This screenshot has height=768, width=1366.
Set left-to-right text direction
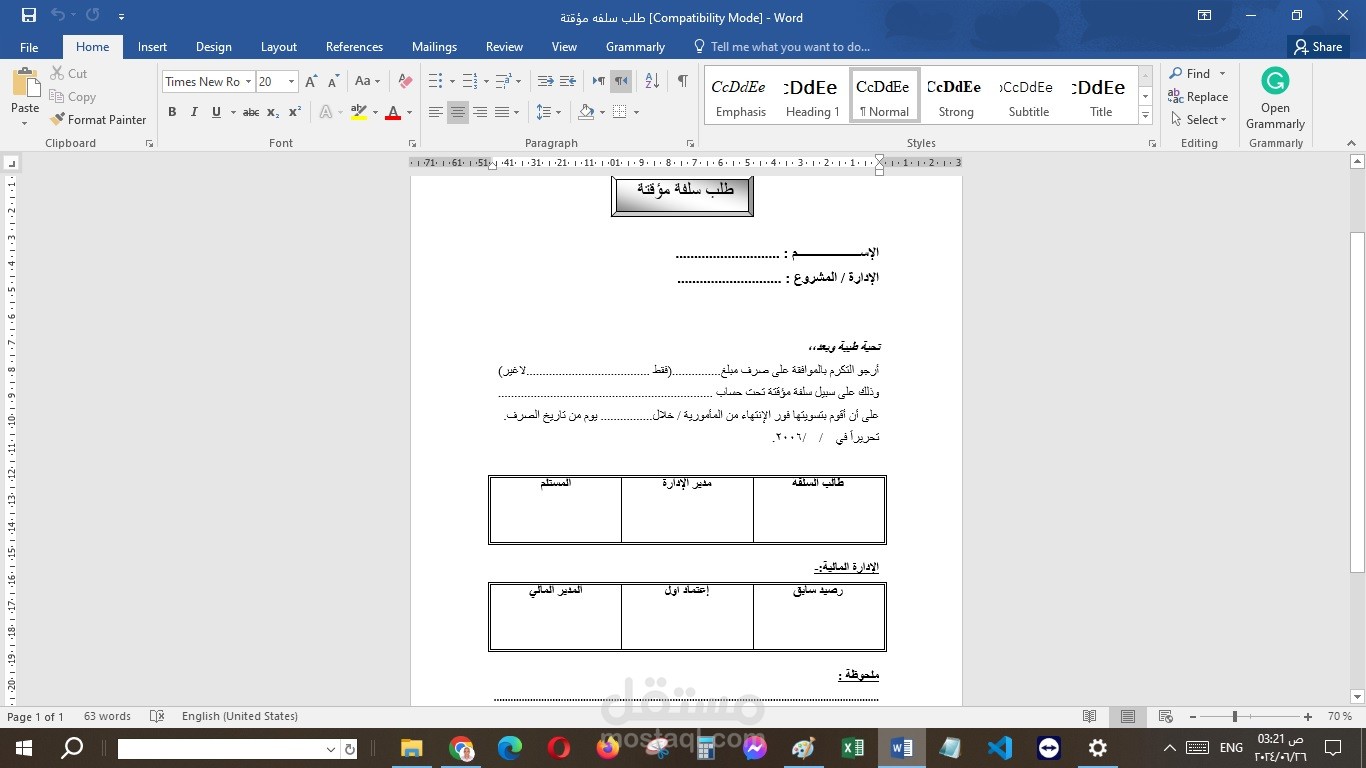[599, 82]
